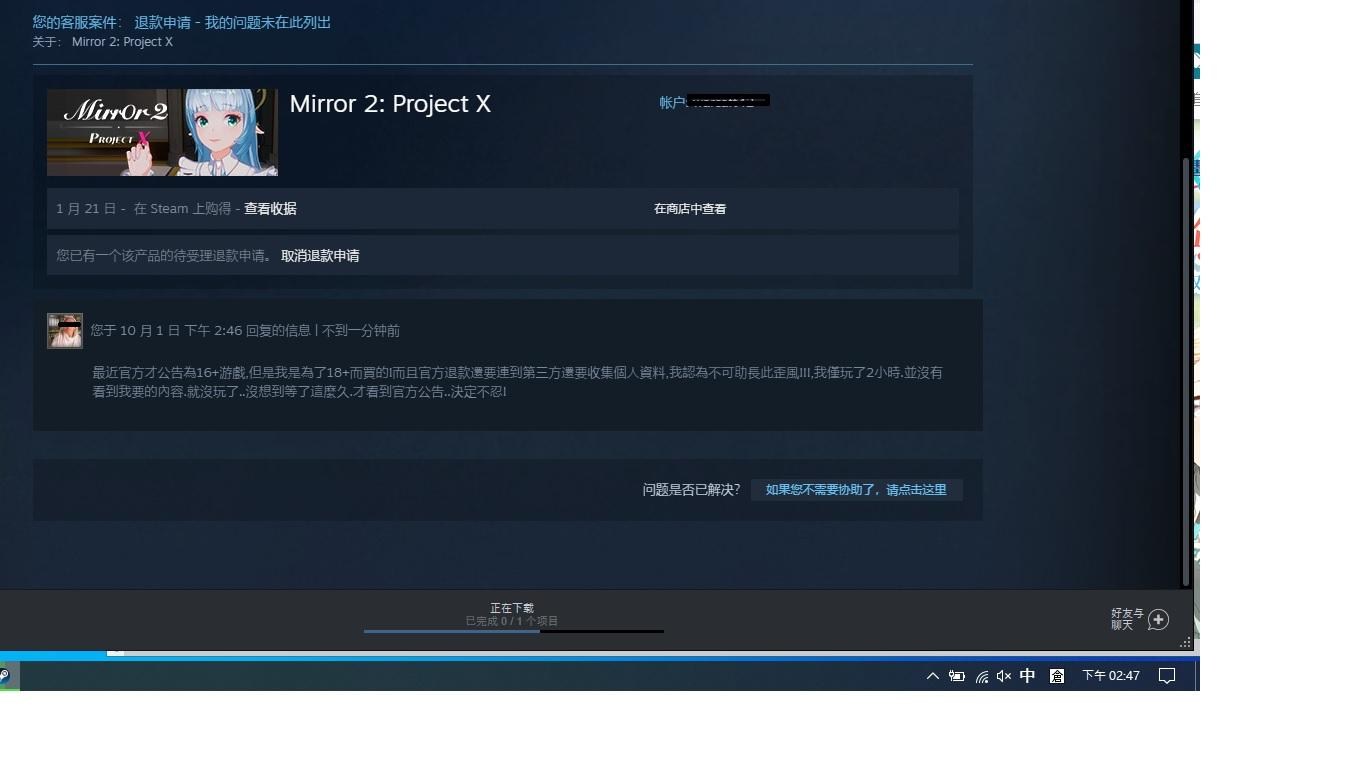
Task: Toggle the 倉 Cangjie input mode icon
Action: (x=1056, y=676)
